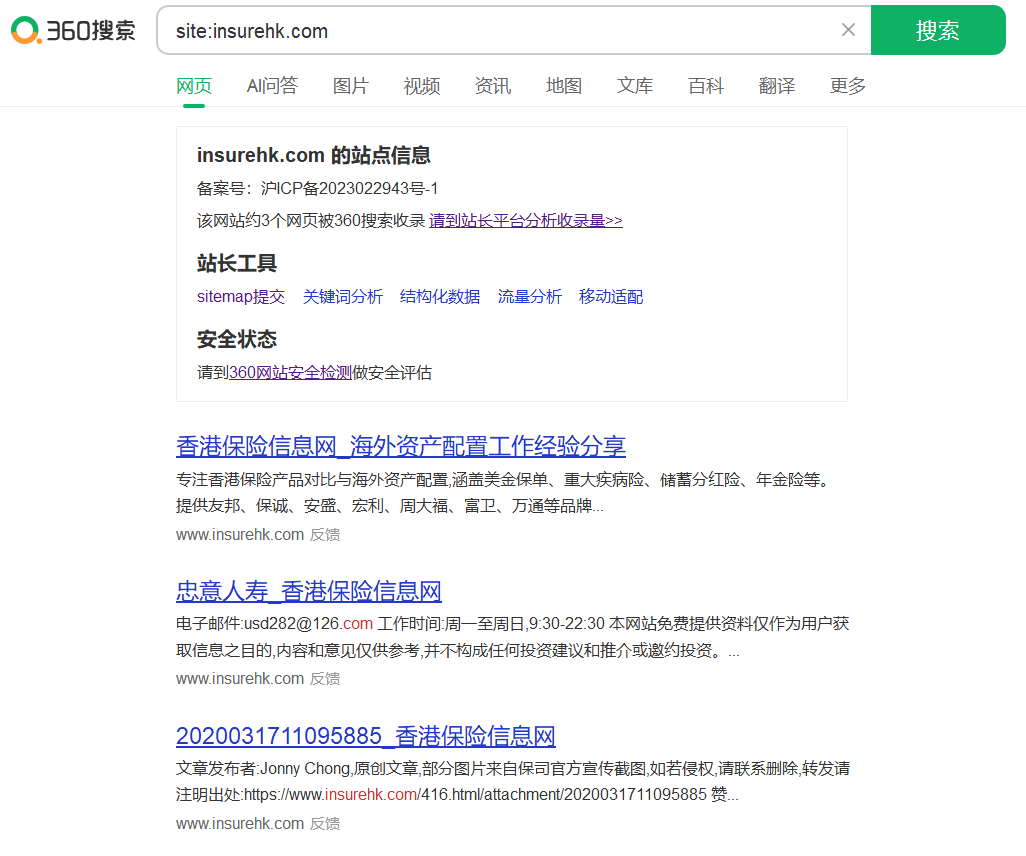Switch to the 文库 tab

(x=635, y=86)
